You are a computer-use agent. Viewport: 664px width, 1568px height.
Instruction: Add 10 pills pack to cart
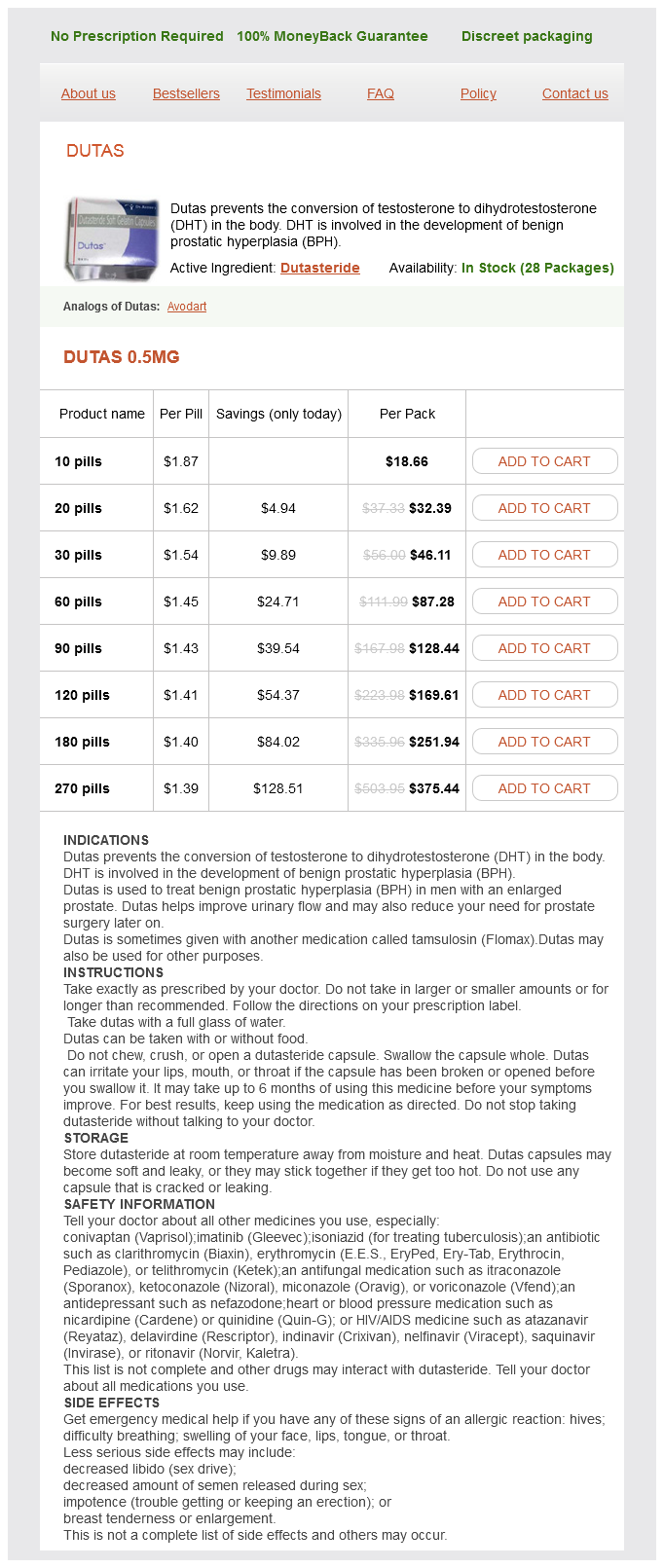pyautogui.click(x=544, y=461)
